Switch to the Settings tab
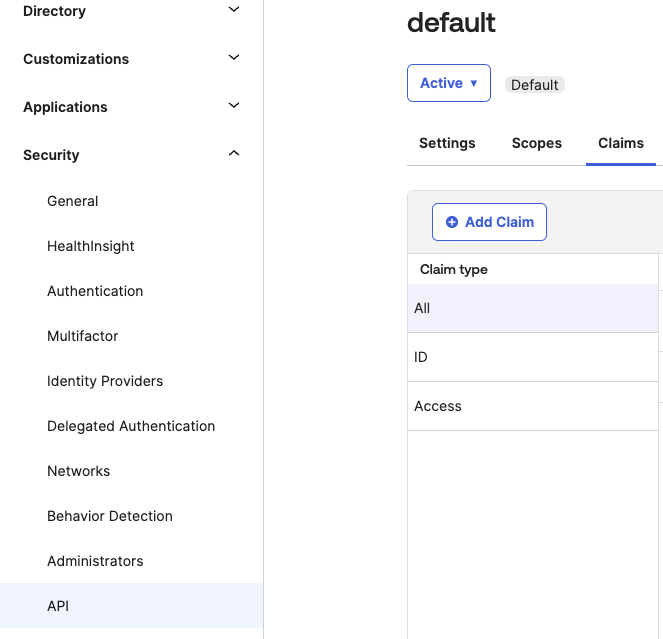The width and height of the screenshot is (663, 639). [x=447, y=143]
